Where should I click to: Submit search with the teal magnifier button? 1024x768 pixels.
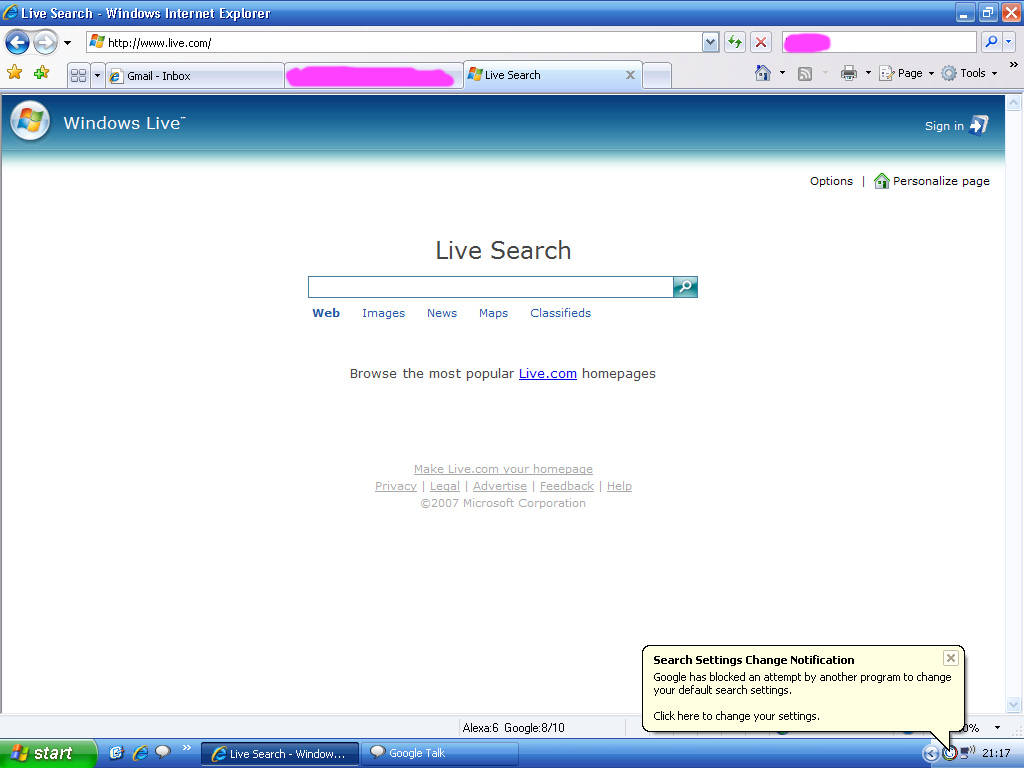[685, 287]
